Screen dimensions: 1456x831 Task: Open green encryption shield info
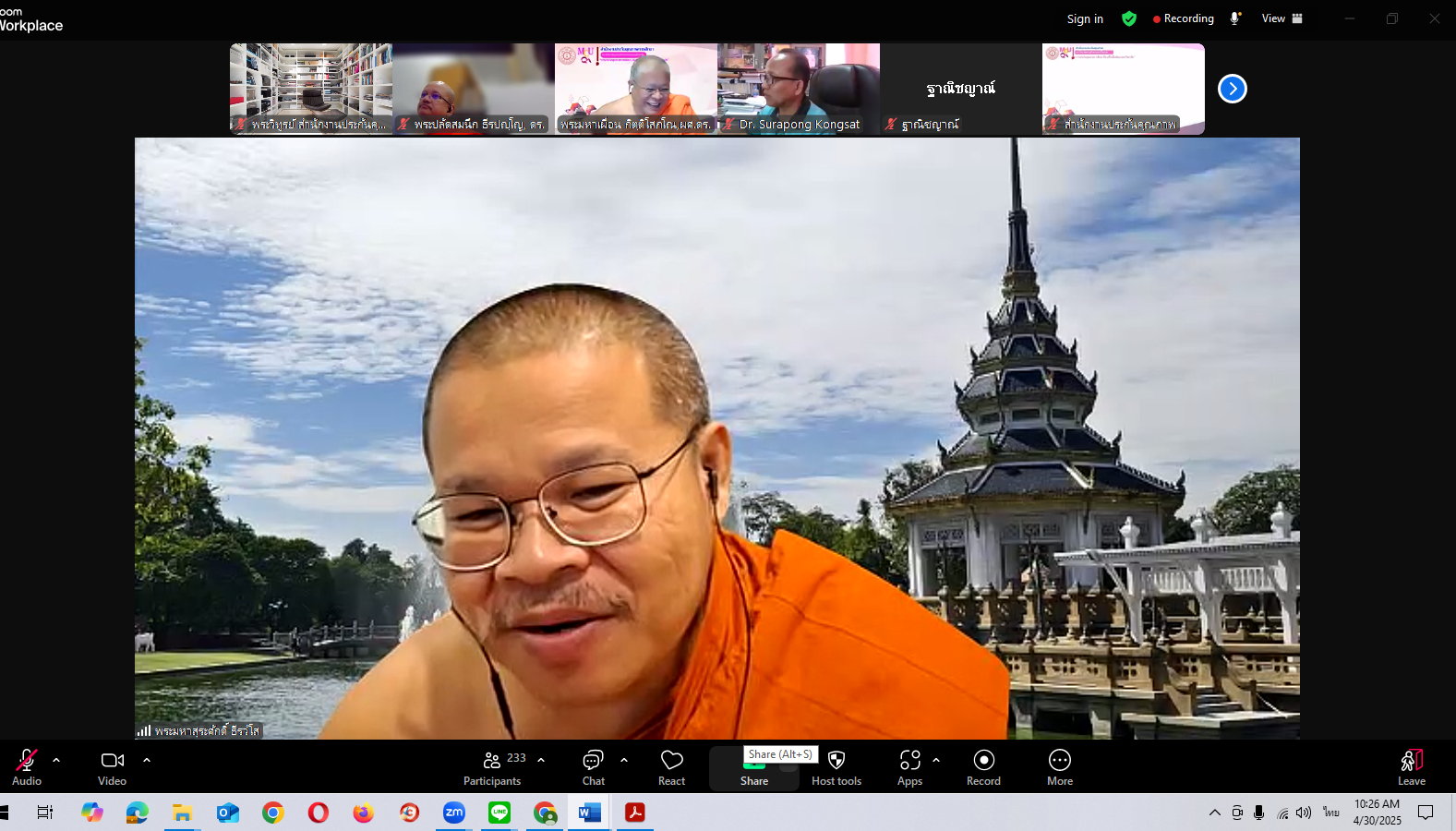pyautogui.click(x=1129, y=18)
